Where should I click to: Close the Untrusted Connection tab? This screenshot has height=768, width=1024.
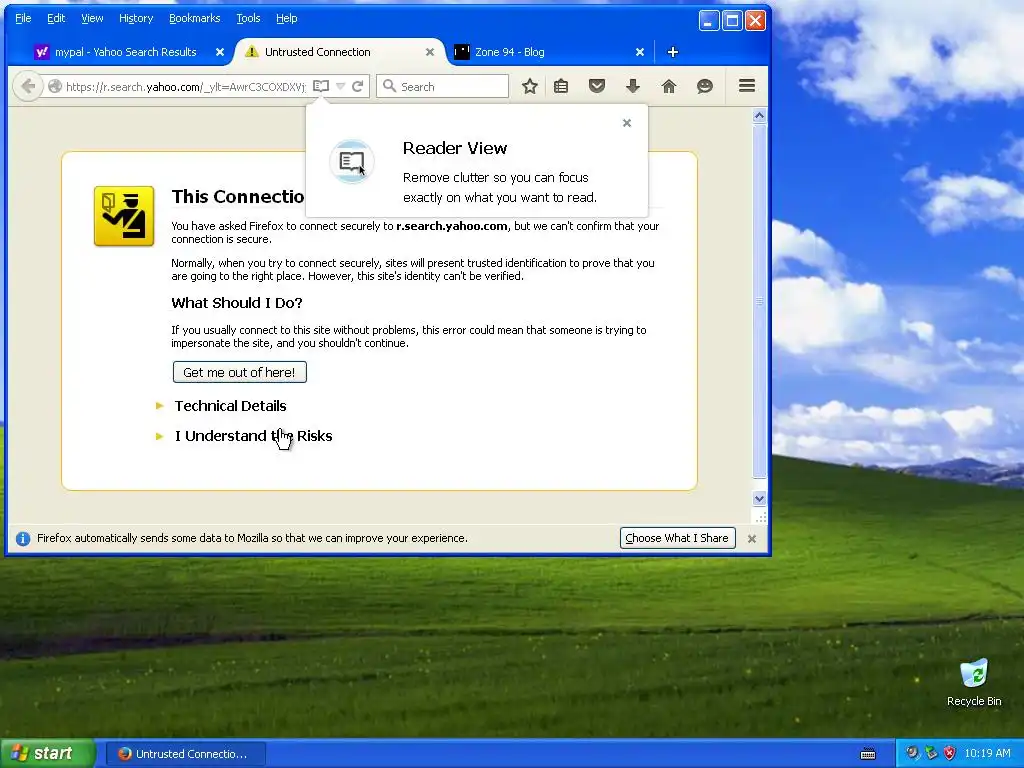click(x=430, y=52)
